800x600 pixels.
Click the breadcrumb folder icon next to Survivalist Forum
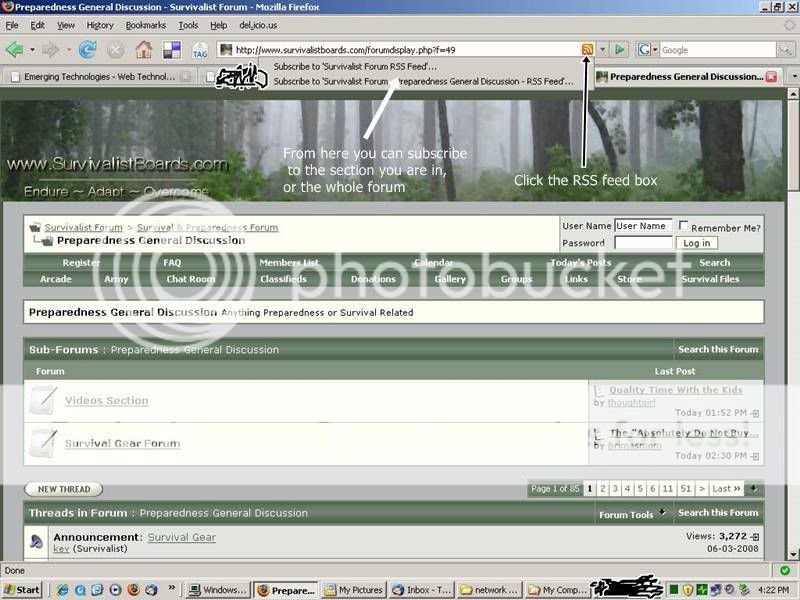[x=35, y=228]
